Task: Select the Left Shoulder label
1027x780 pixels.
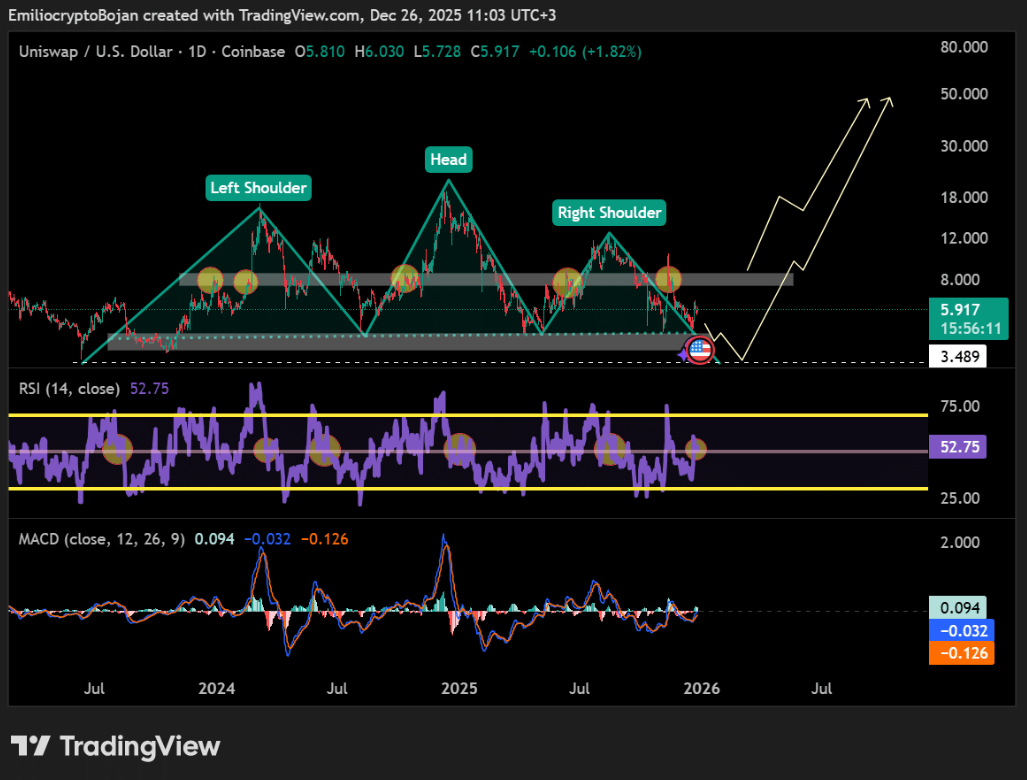Action: pos(259,187)
